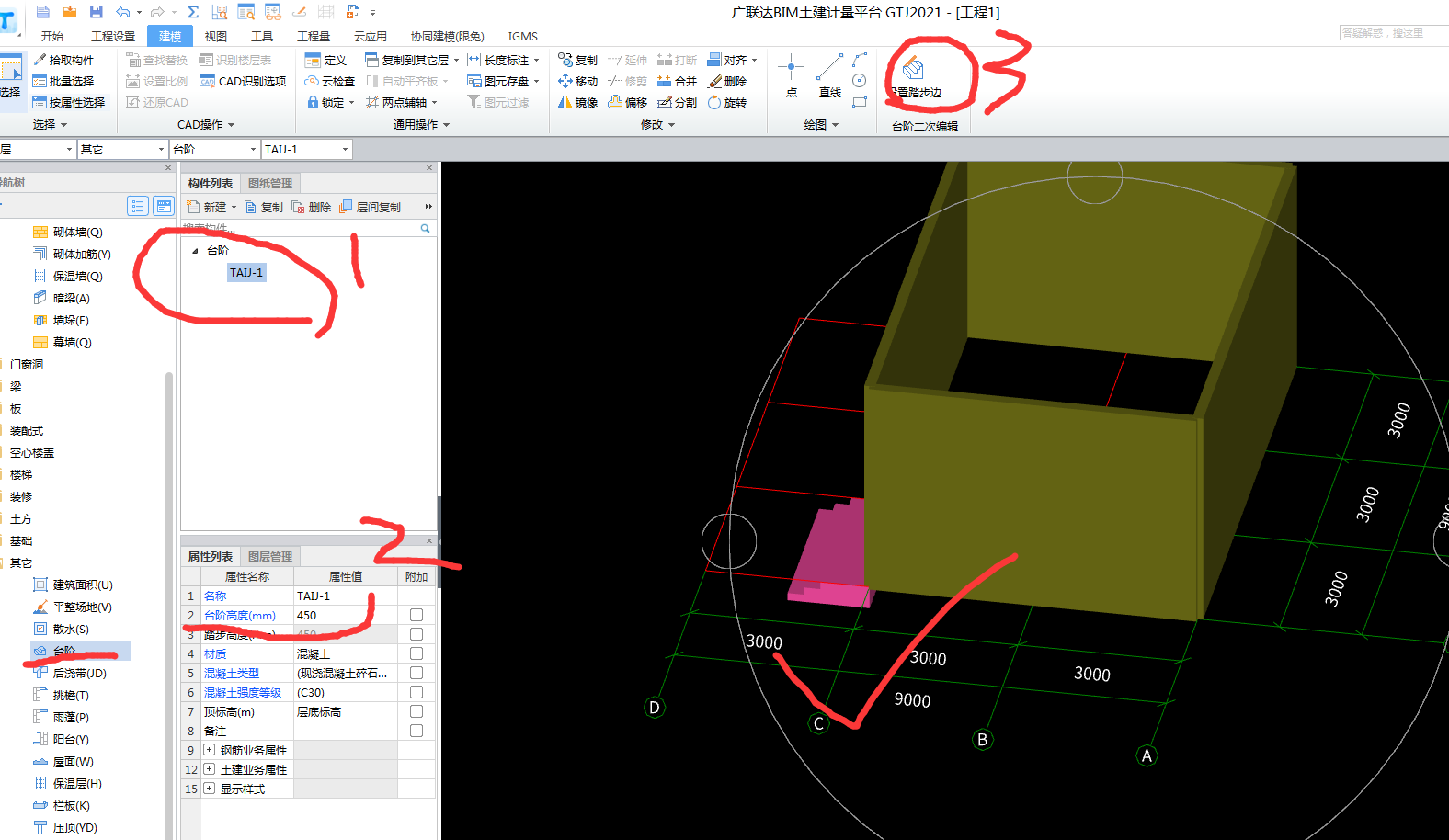
Task: Open the 云应用 ribbon tab
Action: (x=371, y=36)
